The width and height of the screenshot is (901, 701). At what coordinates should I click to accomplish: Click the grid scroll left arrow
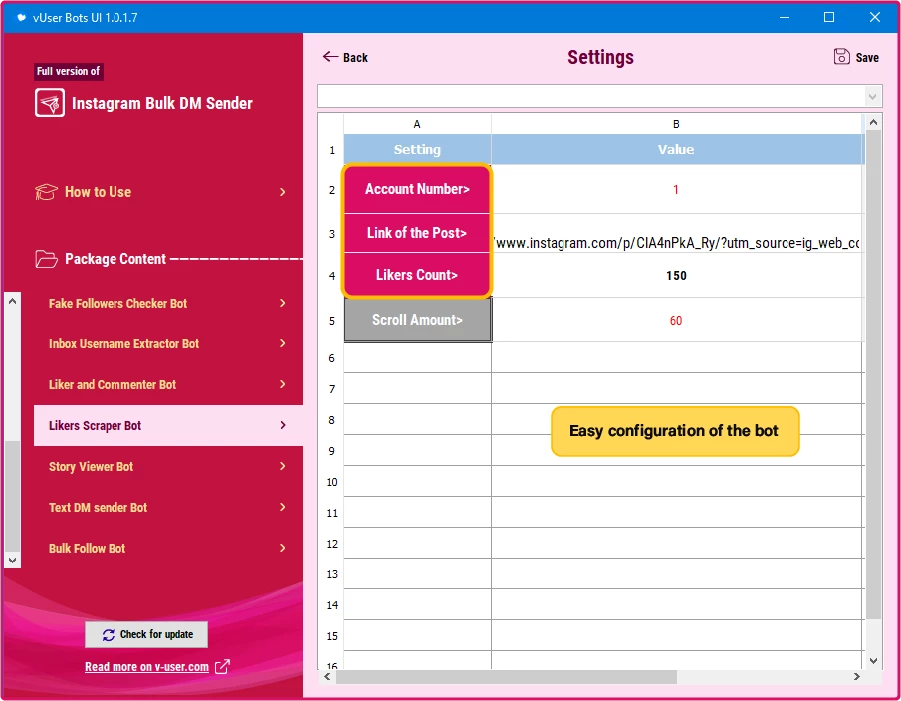(x=327, y=677)
